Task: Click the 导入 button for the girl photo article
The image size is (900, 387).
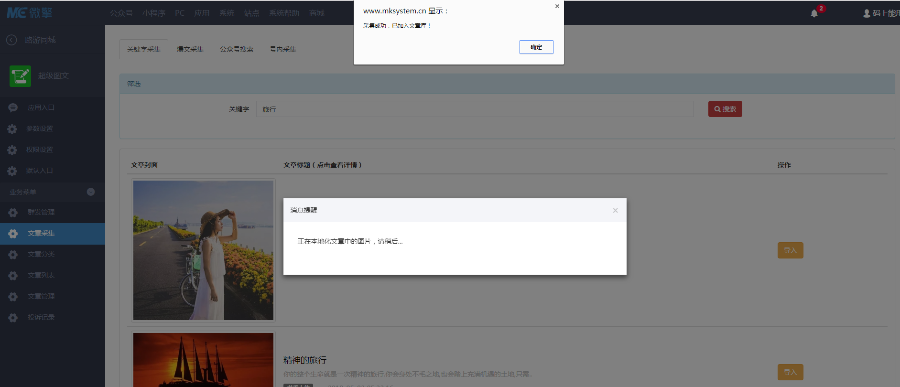Action: [x=790, y=250]
